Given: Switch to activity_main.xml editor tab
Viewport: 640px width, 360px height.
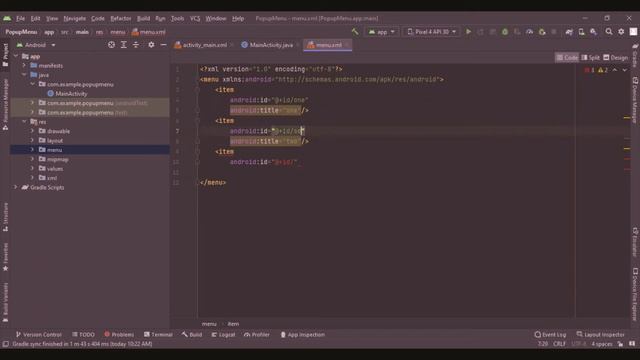Looking at the screenshot, I should coord(204,45).
